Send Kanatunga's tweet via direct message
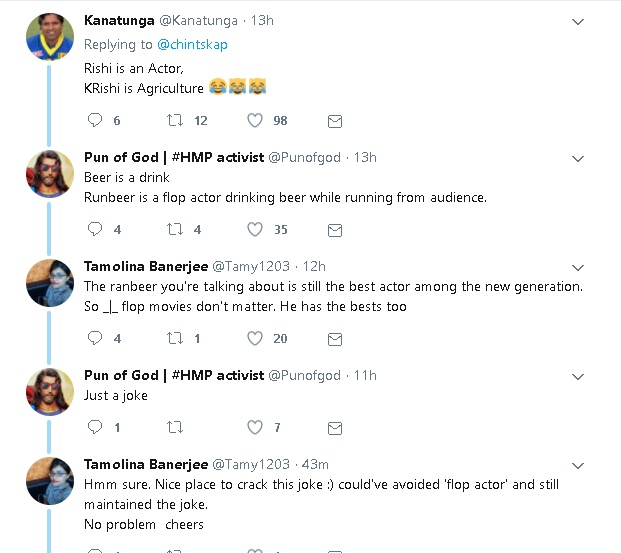 click(x=335, y=121)
